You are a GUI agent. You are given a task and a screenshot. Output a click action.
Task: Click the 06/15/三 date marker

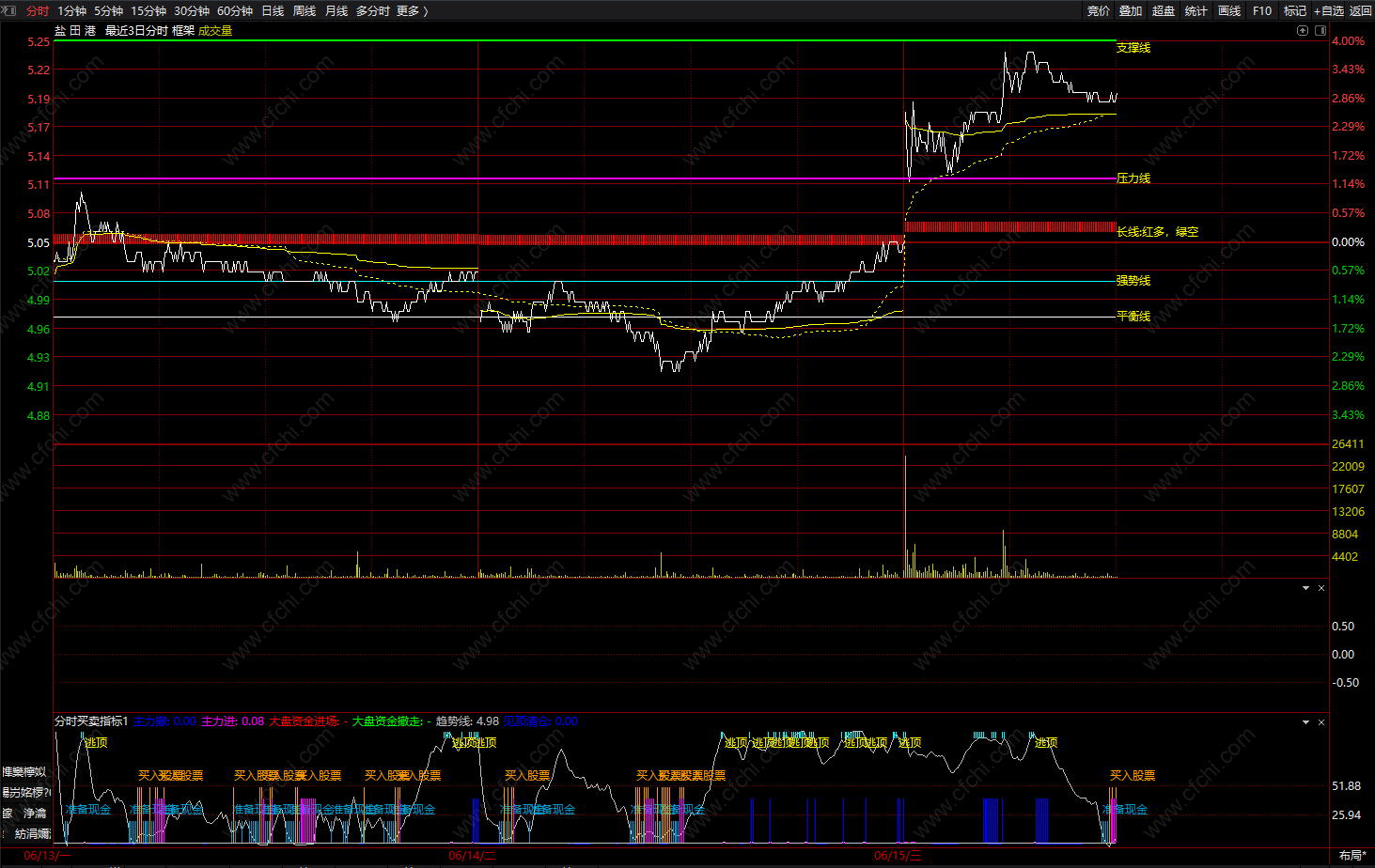[898, 856]
